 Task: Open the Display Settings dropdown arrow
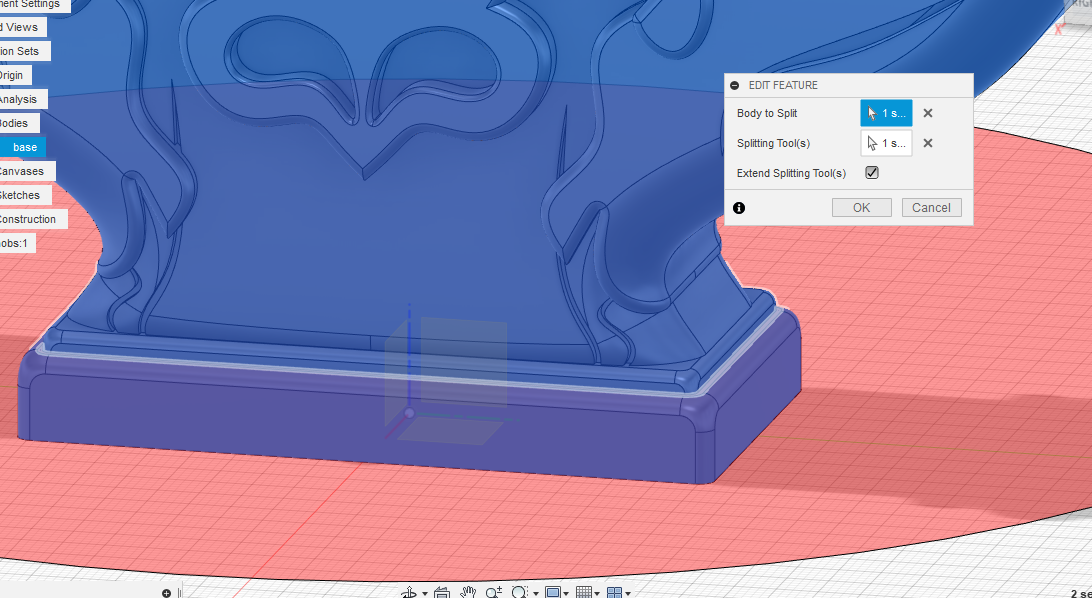[x=568, y=594]
